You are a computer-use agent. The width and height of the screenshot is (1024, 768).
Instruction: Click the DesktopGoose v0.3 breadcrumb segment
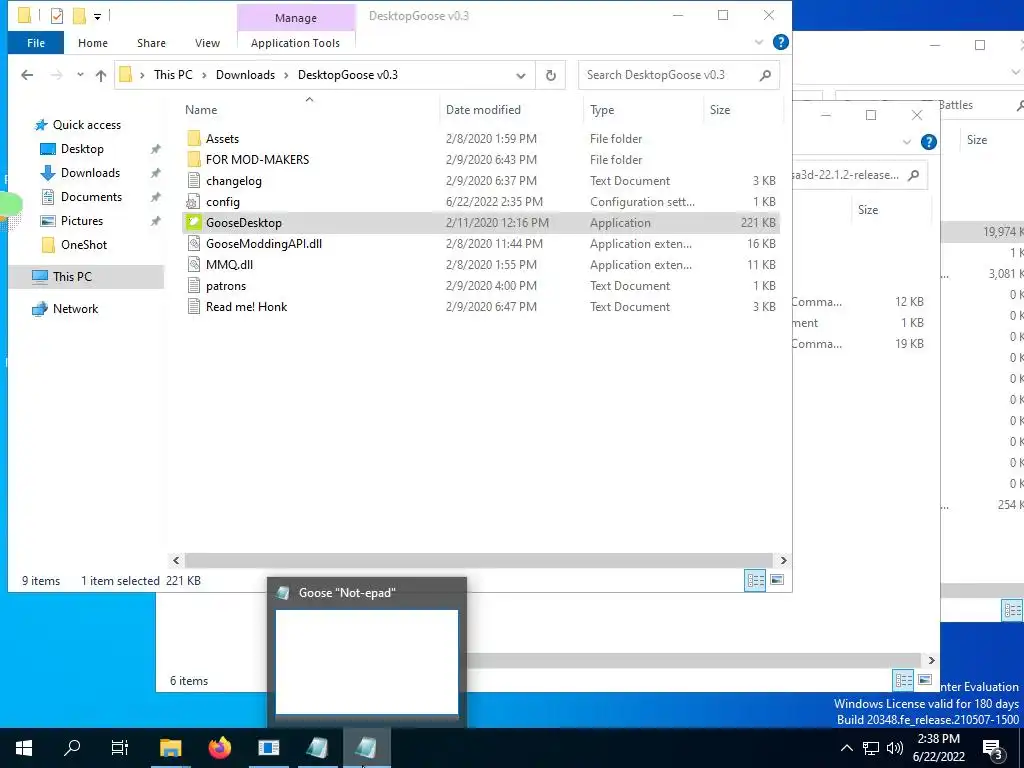(348, 75)
